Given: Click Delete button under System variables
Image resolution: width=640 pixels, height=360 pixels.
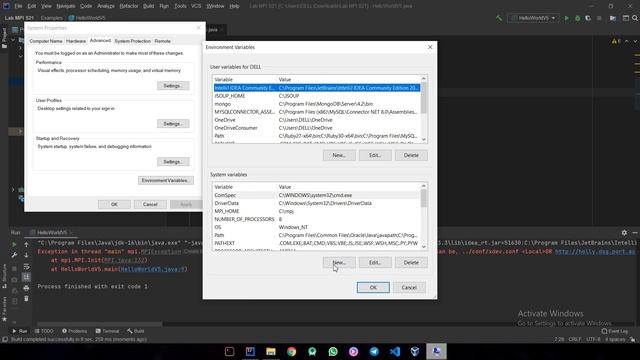Looking at the screenshot, I should pyautogui.click(x=411, y=262).
